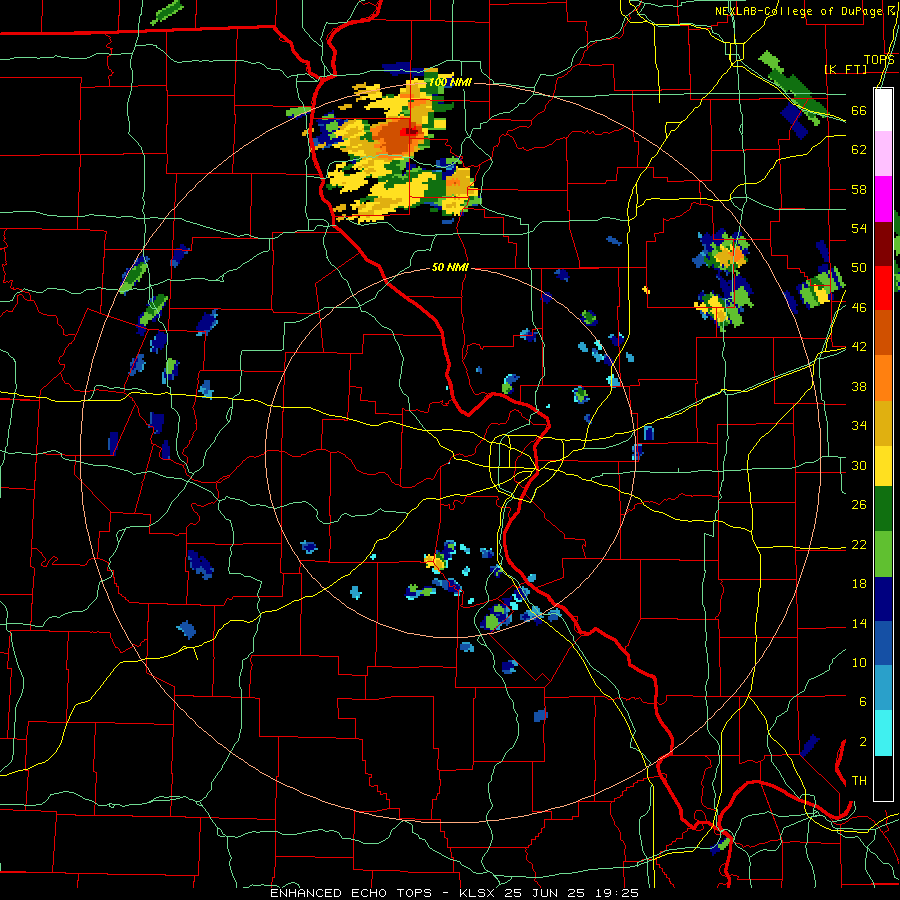Select the 30 legend value

[859, 465]
